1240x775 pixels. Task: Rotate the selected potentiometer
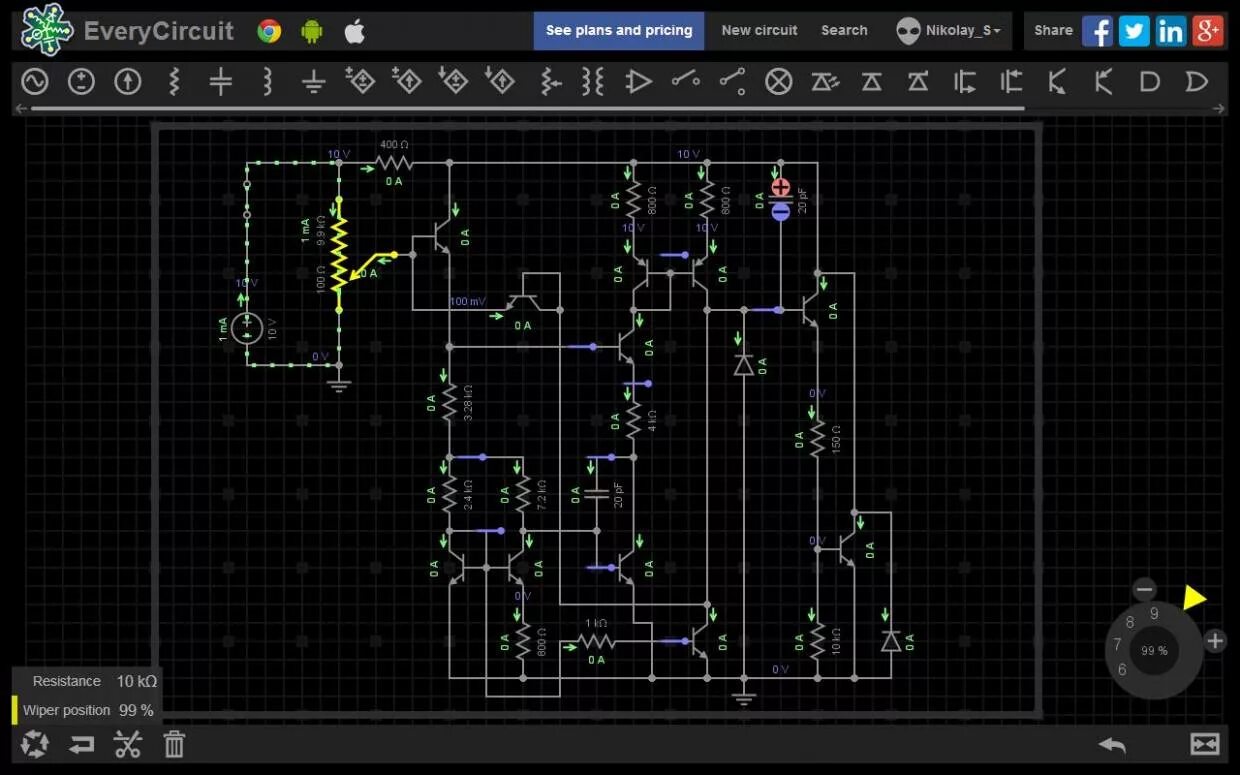pyautogui.click(x=34, y=744)
